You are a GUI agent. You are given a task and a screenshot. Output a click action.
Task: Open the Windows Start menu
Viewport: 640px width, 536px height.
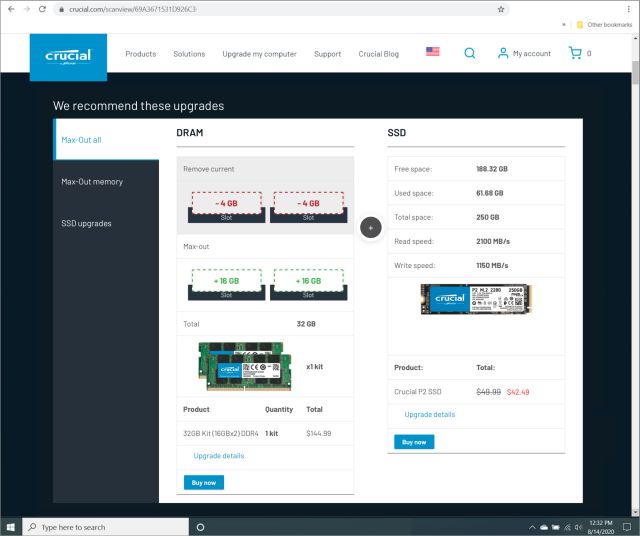[11, 526]
